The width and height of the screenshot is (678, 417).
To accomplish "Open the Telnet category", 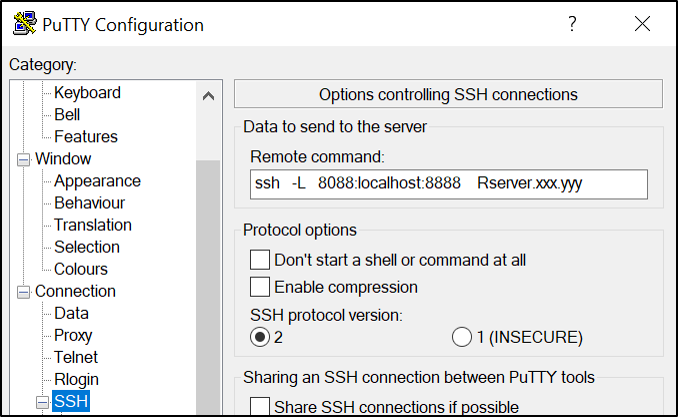I will coord(76,357).
